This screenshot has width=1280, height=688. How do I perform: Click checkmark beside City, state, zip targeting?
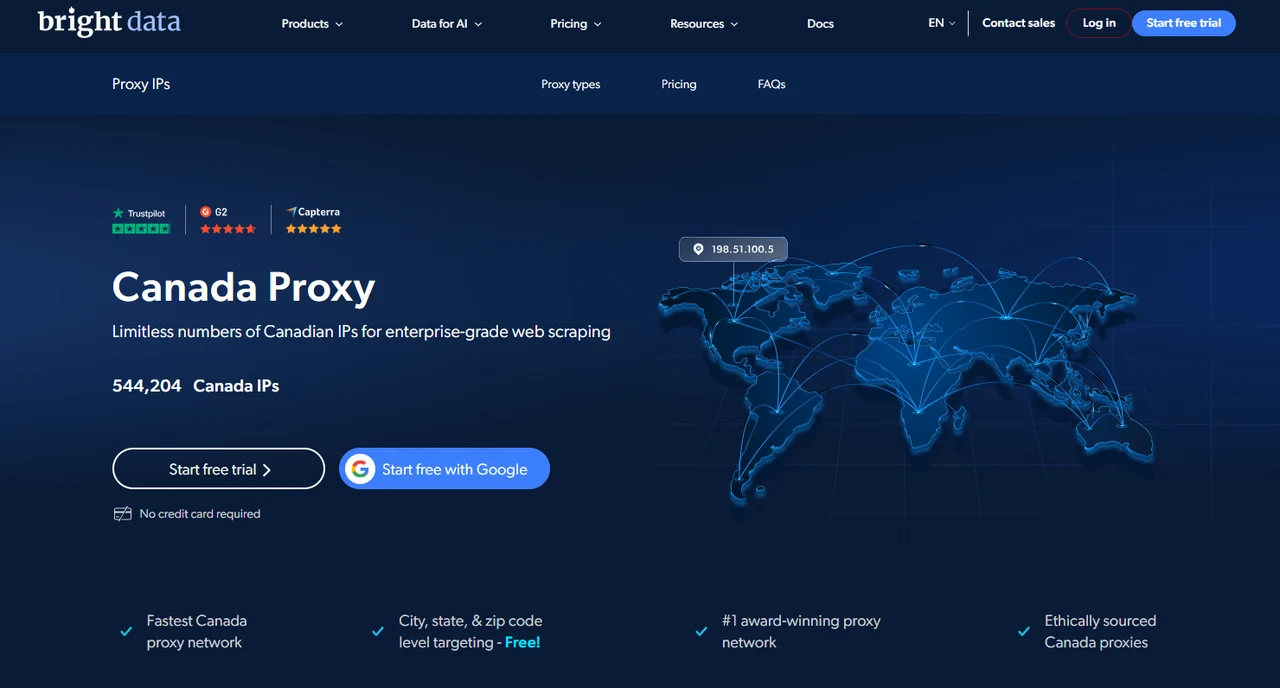[377, 632]
